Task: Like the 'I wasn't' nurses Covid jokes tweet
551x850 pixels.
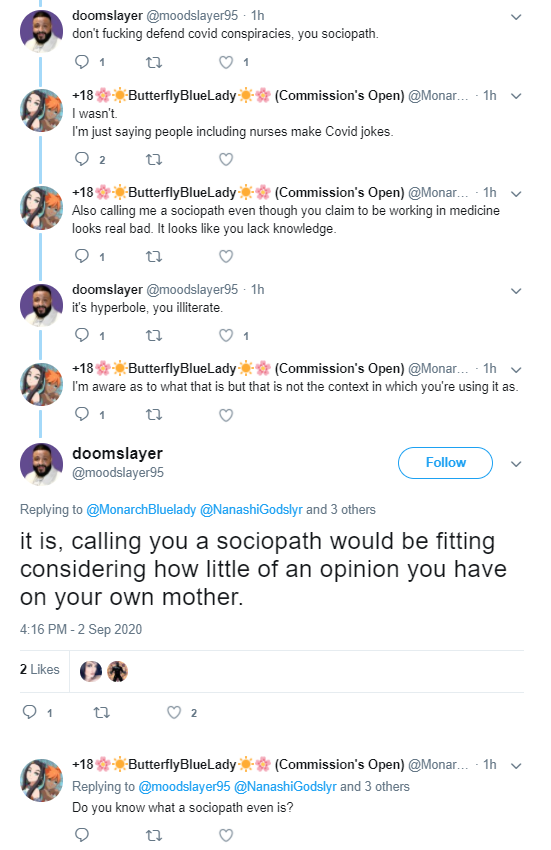Action: [226, 159]
